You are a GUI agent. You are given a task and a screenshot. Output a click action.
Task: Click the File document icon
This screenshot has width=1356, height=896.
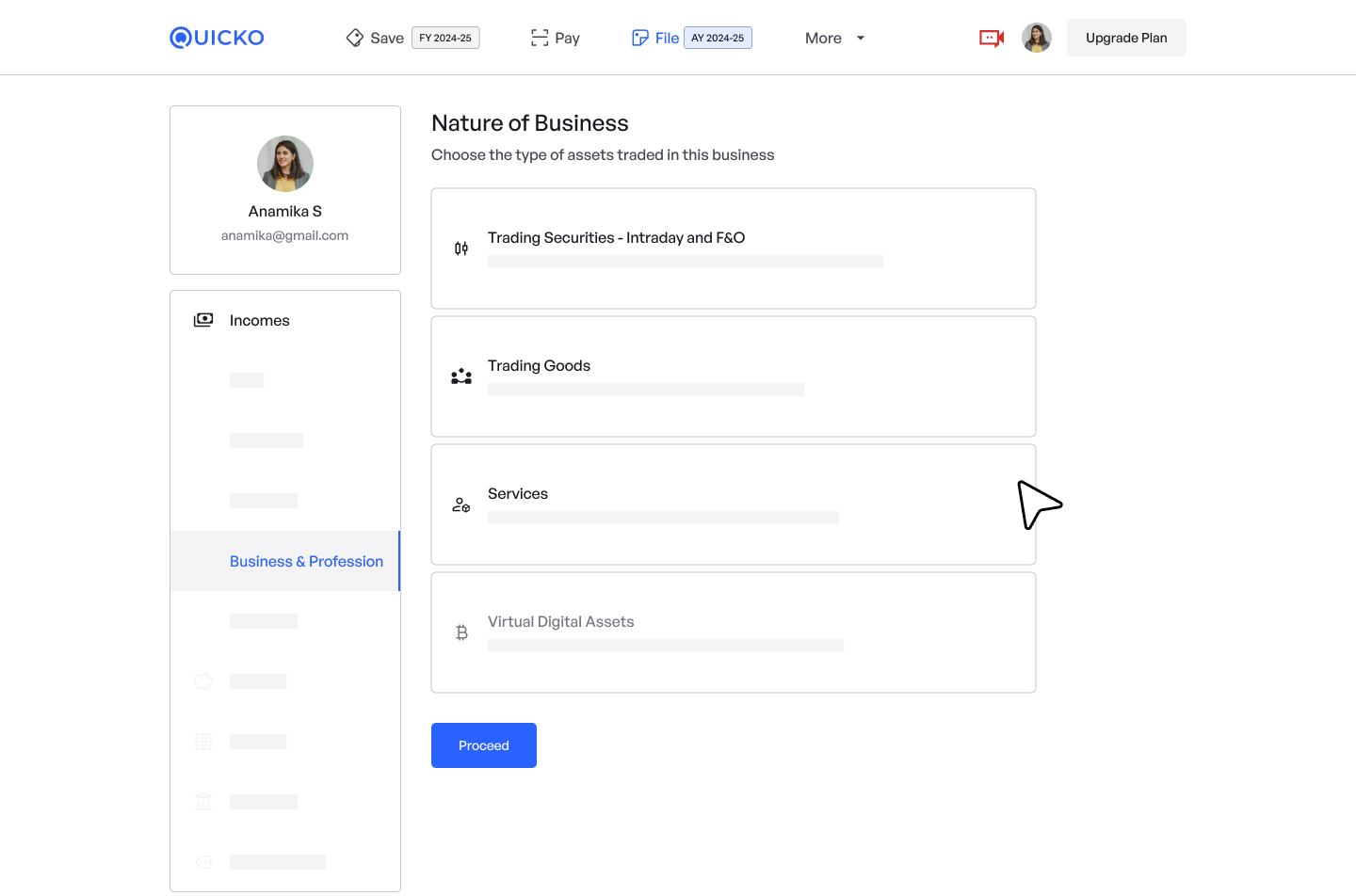point(640,38)
